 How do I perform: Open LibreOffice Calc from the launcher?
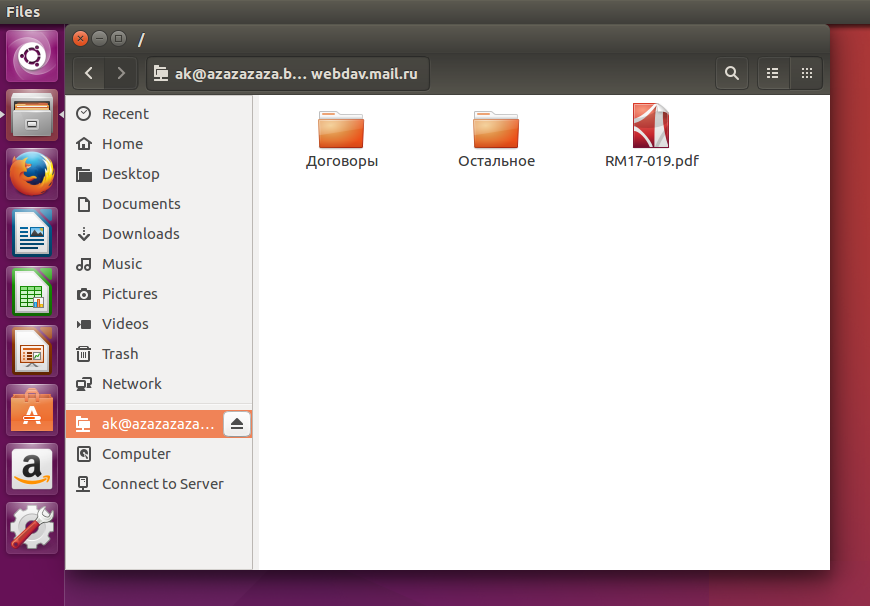[33, 292]
